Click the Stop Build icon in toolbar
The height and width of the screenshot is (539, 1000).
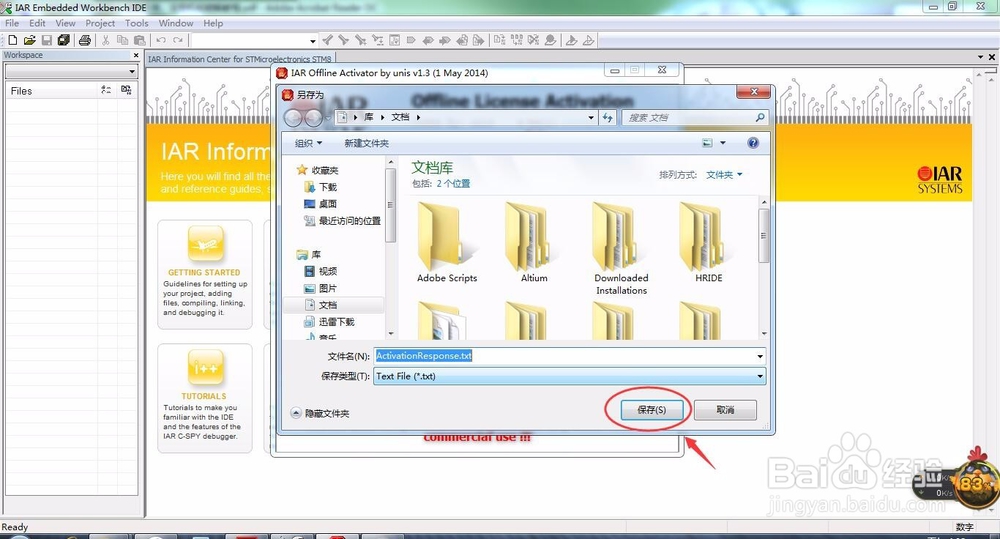533,40
